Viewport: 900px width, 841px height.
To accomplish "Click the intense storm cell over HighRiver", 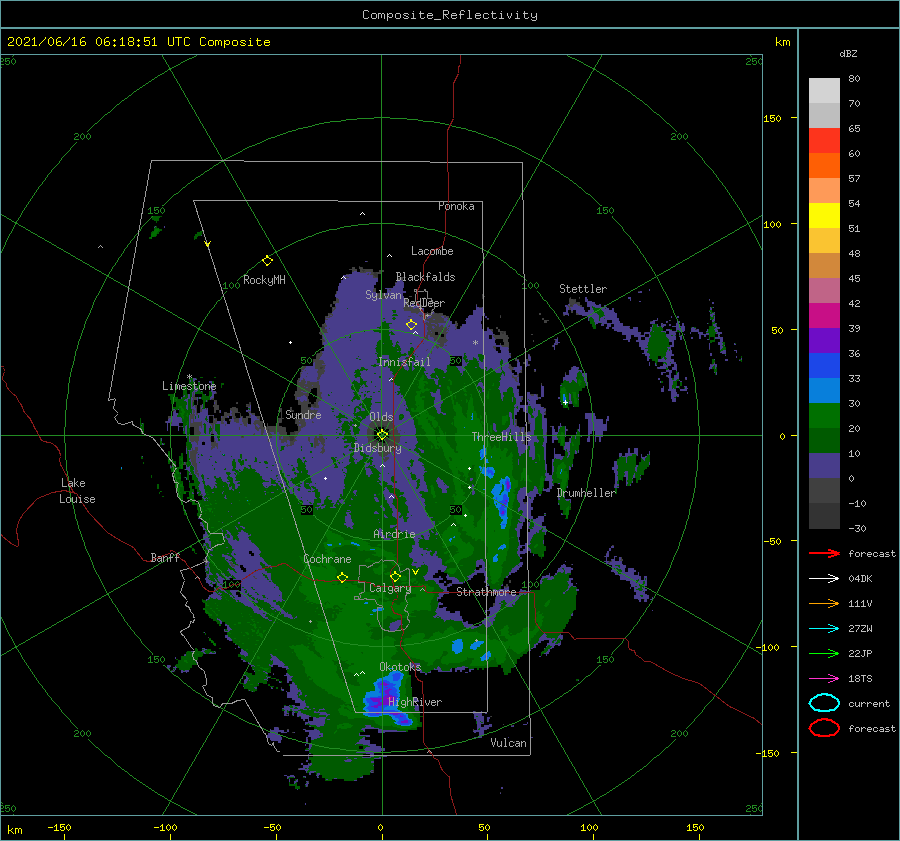I will 386,696.
